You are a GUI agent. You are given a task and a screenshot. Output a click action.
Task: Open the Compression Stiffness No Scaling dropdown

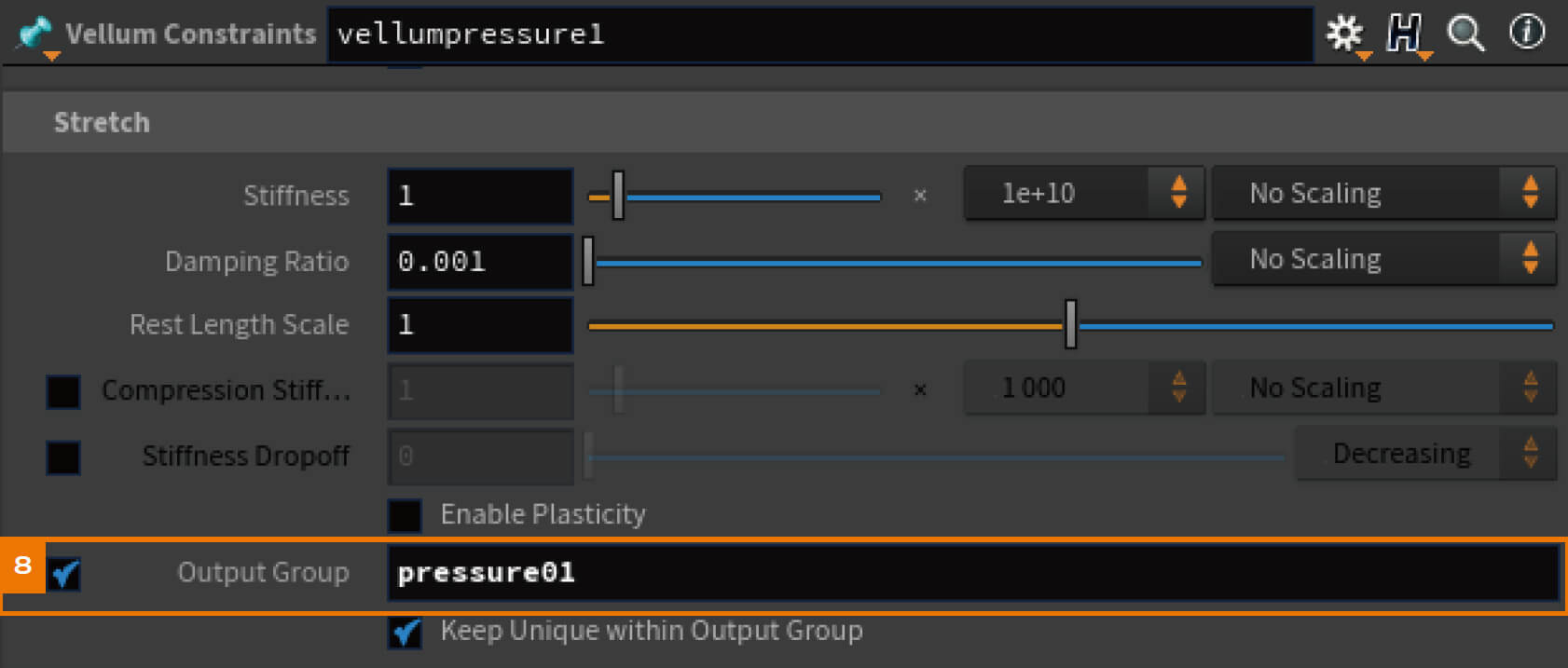pyautogui.click(x=1383, y=388)
